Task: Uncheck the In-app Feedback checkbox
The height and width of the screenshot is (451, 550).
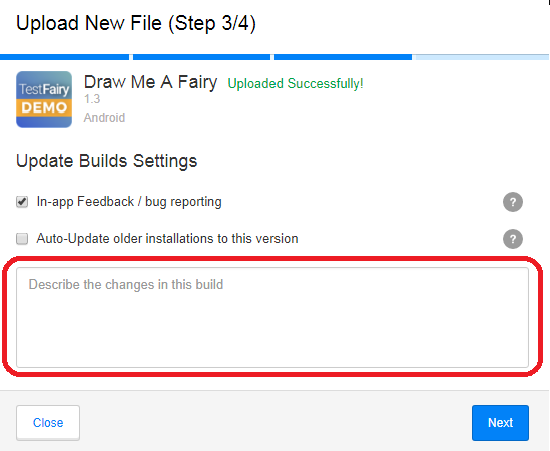Action: [x=22, y=202]
